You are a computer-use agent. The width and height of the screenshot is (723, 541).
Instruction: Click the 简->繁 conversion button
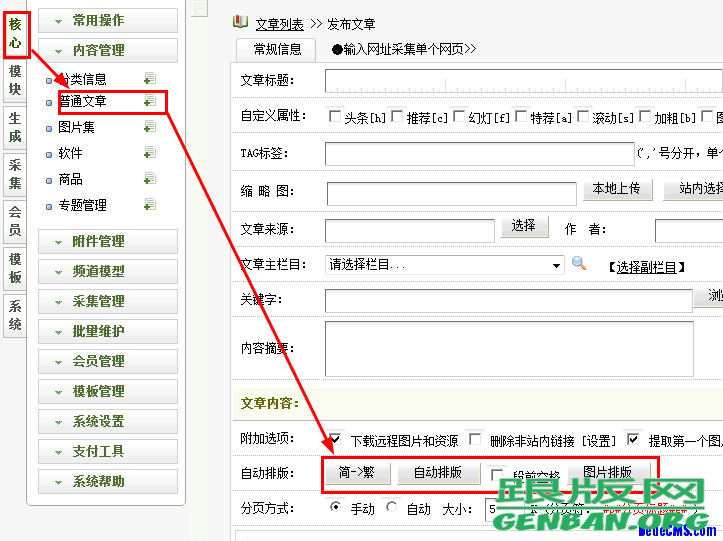click(357, 473)
